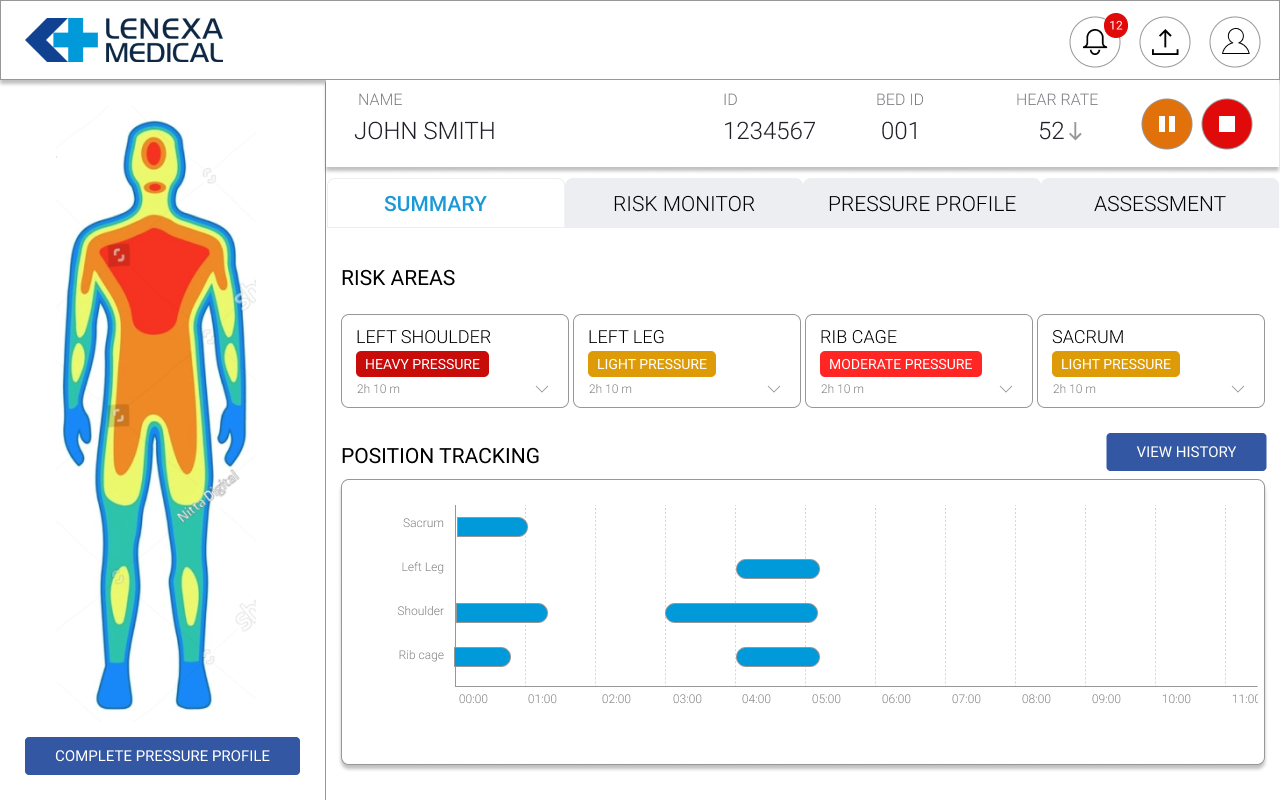Click the Complete Pressure Profile button
Image resolution: width=1280 pixels, height=800 pixels.
(162, 756)
